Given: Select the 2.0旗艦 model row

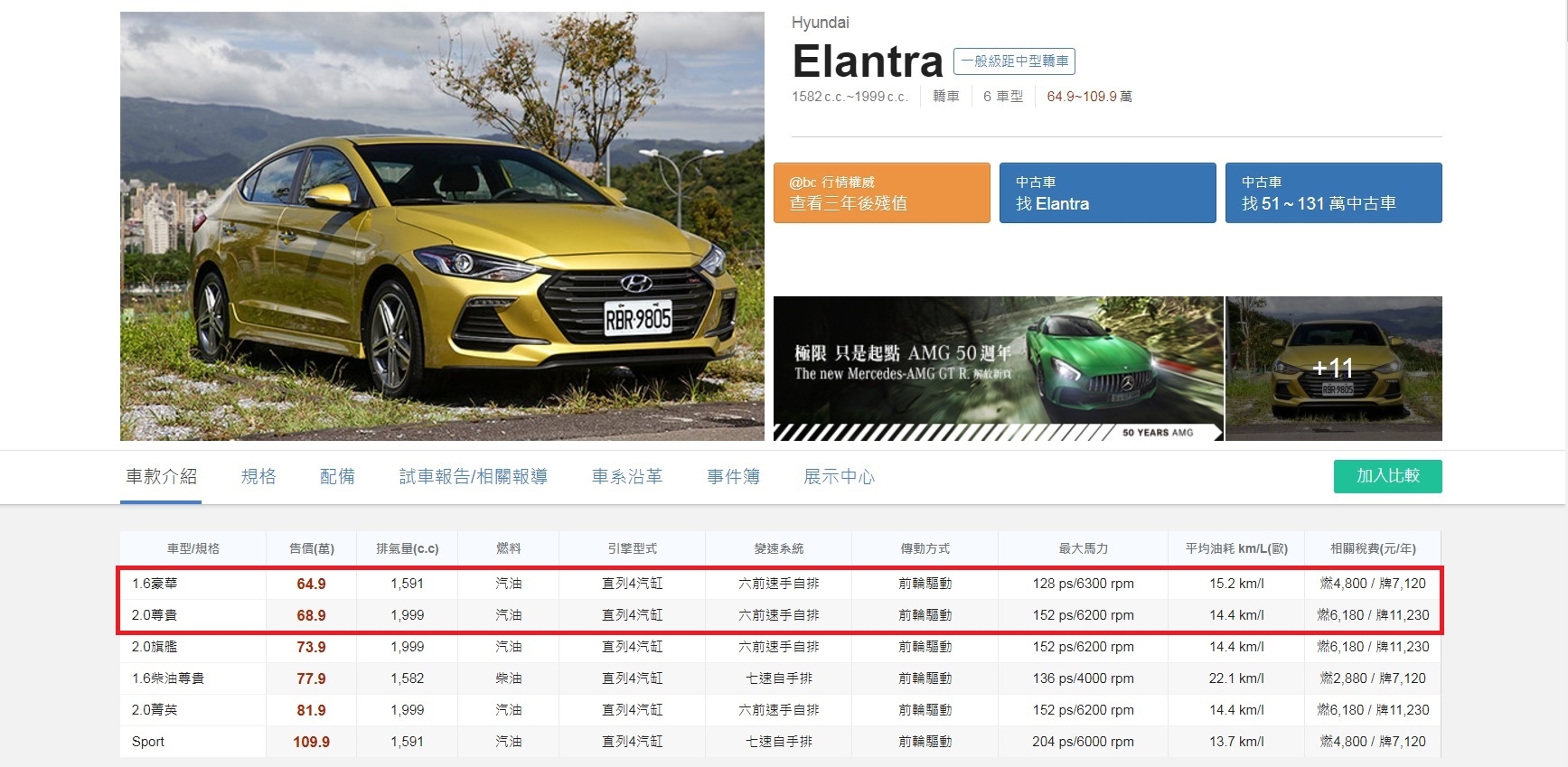Looking at the screenshot, I should [780, 647].
